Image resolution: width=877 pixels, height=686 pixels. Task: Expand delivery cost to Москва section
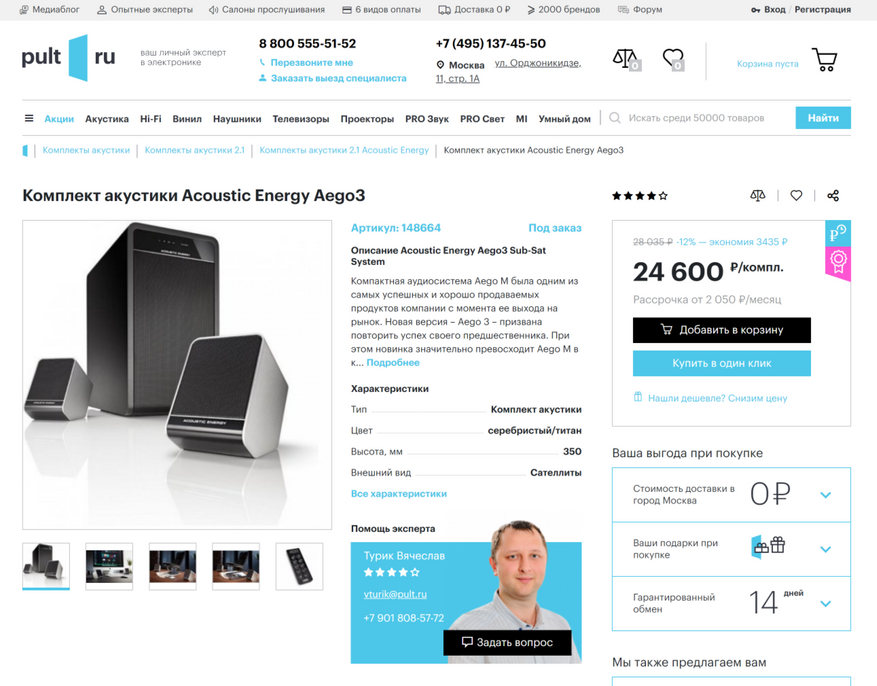click(x=731, y=495)
